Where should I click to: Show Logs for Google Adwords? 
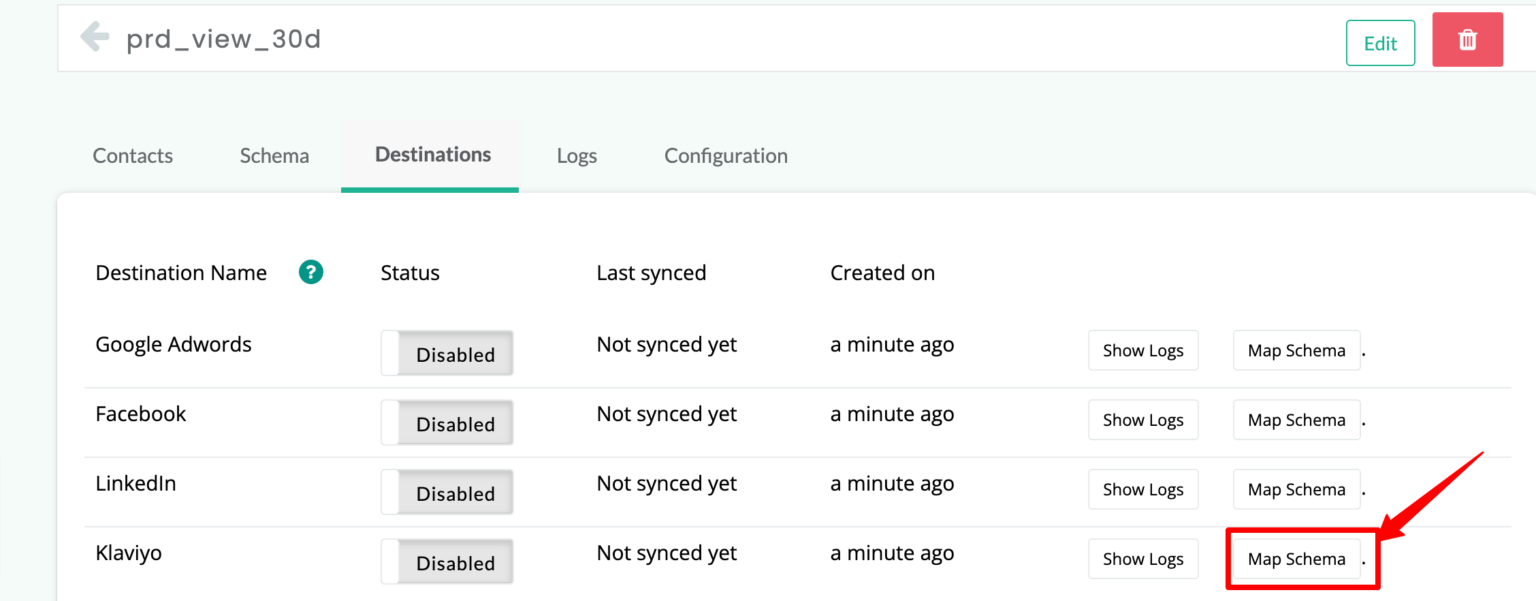pos(1143,350)
